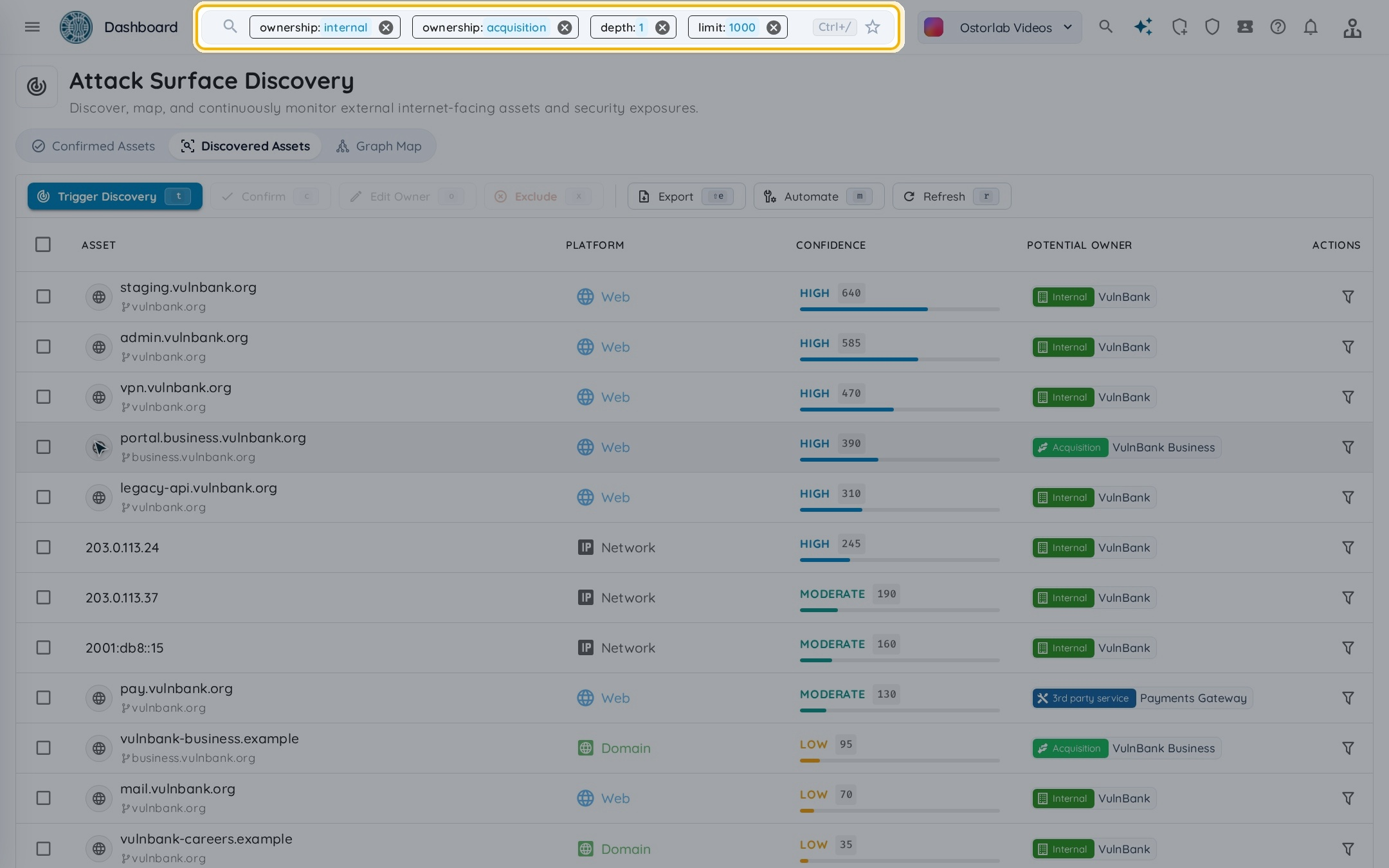Check the admin.vulnbank.org row checkbox
The height and width of the screenshot is (868, 1389).
(x=43, y=347)
